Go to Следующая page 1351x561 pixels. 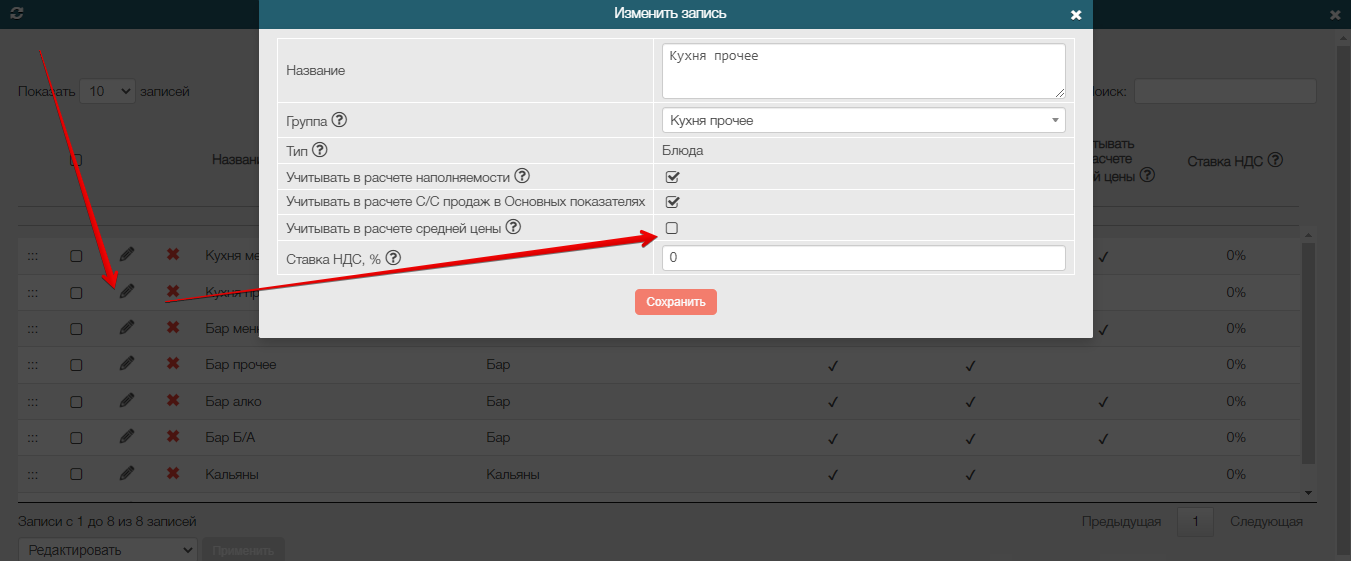point(1266,521)
